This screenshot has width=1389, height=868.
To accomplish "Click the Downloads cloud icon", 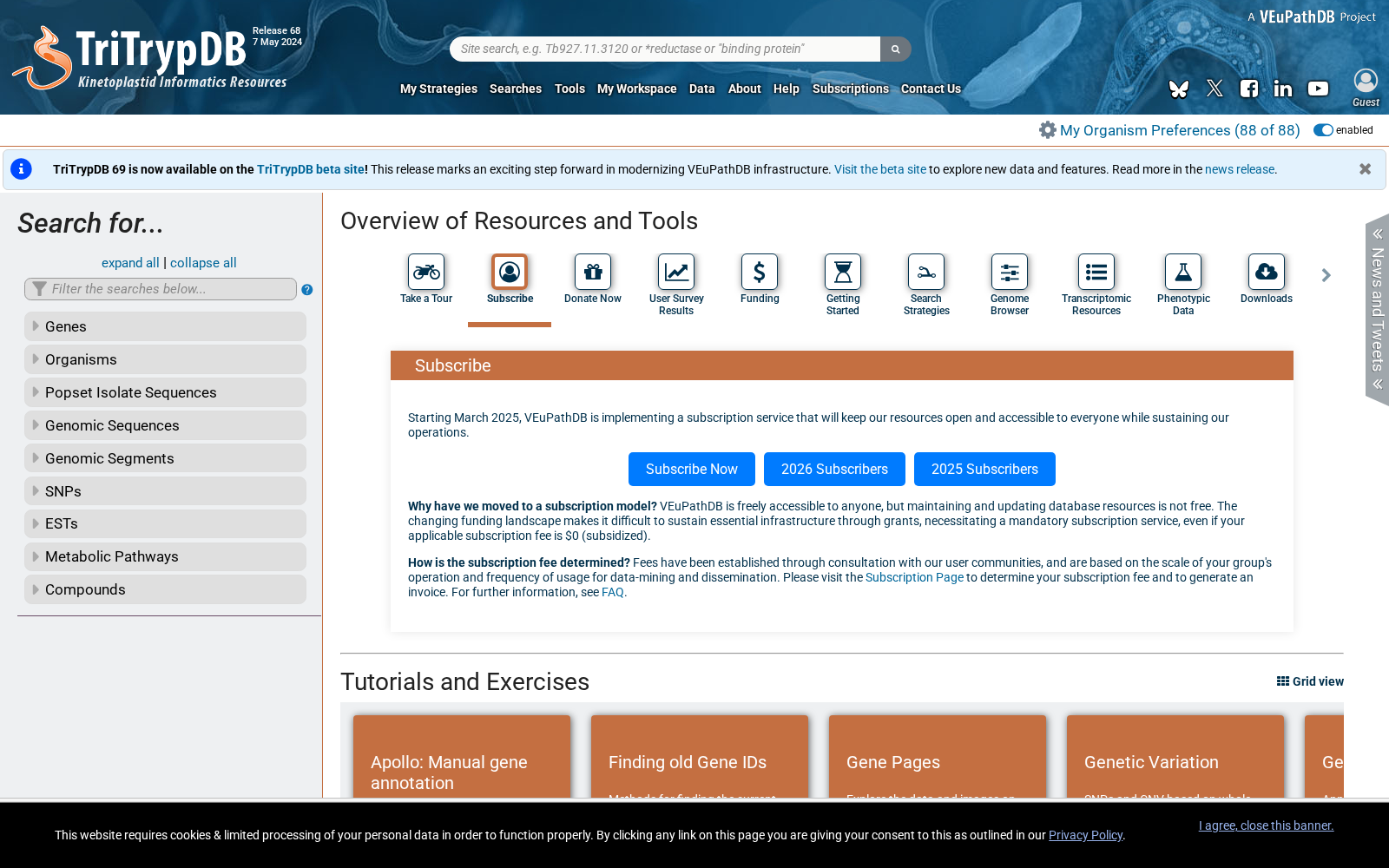I will pyautogui.click(x=1267, y=272).
